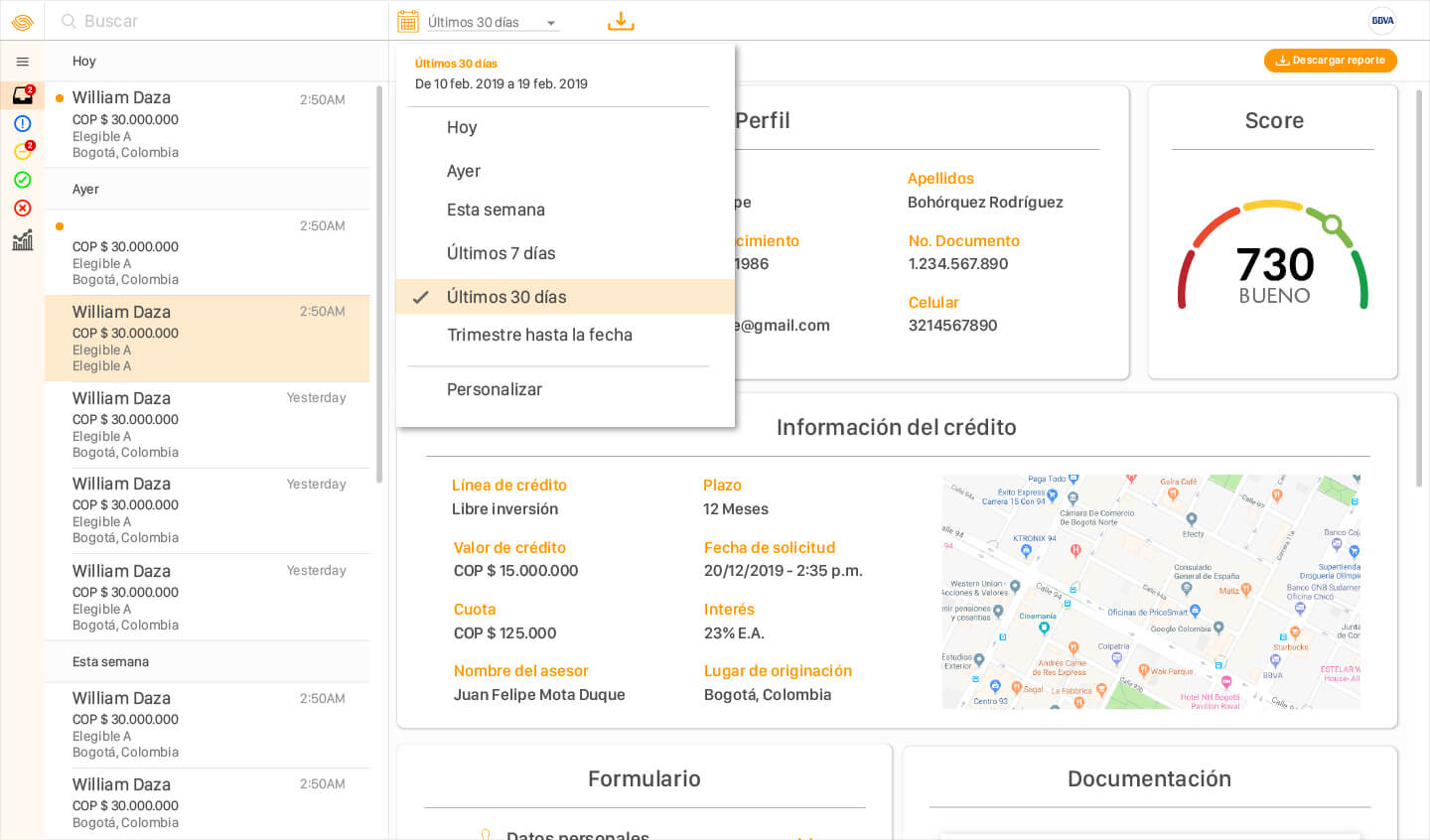Click the score gauge indicator knob
Viewport: 1430px width, 840px height.
(x=1332, y=223)
